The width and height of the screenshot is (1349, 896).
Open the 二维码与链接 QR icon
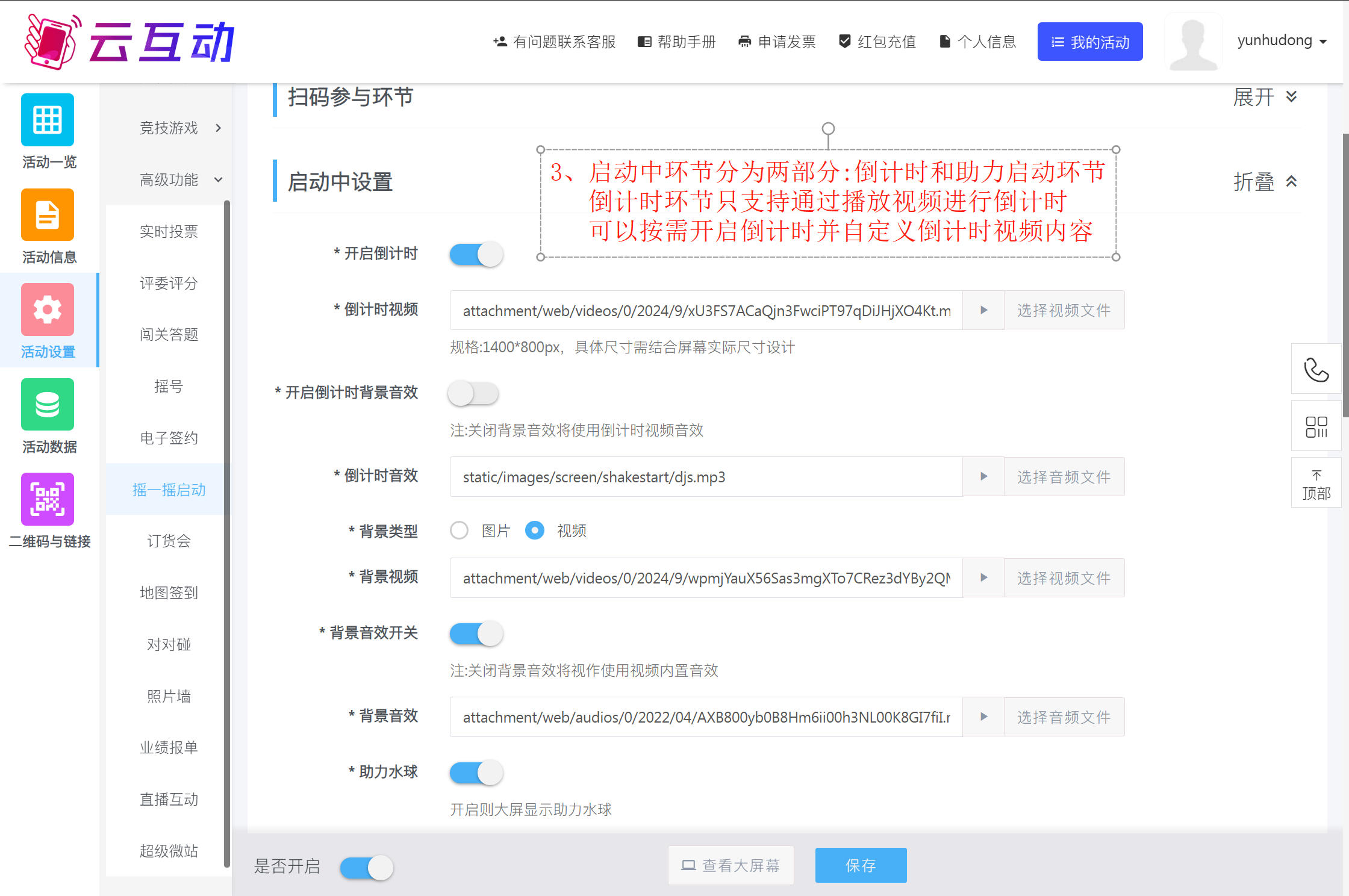pyautogui.click(x=48, y=499)
